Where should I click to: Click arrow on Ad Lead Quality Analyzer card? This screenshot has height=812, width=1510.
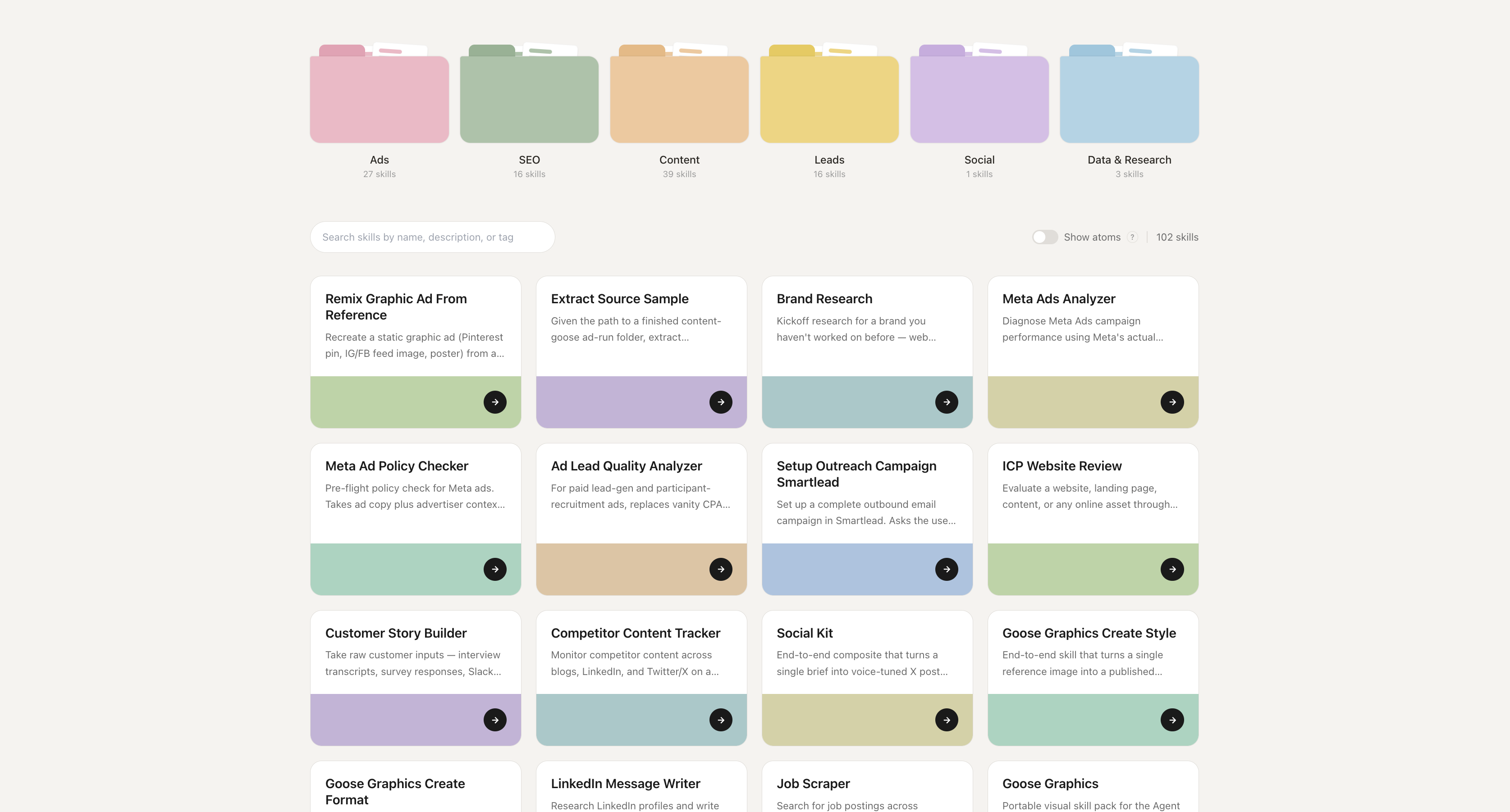coord(721,569)
